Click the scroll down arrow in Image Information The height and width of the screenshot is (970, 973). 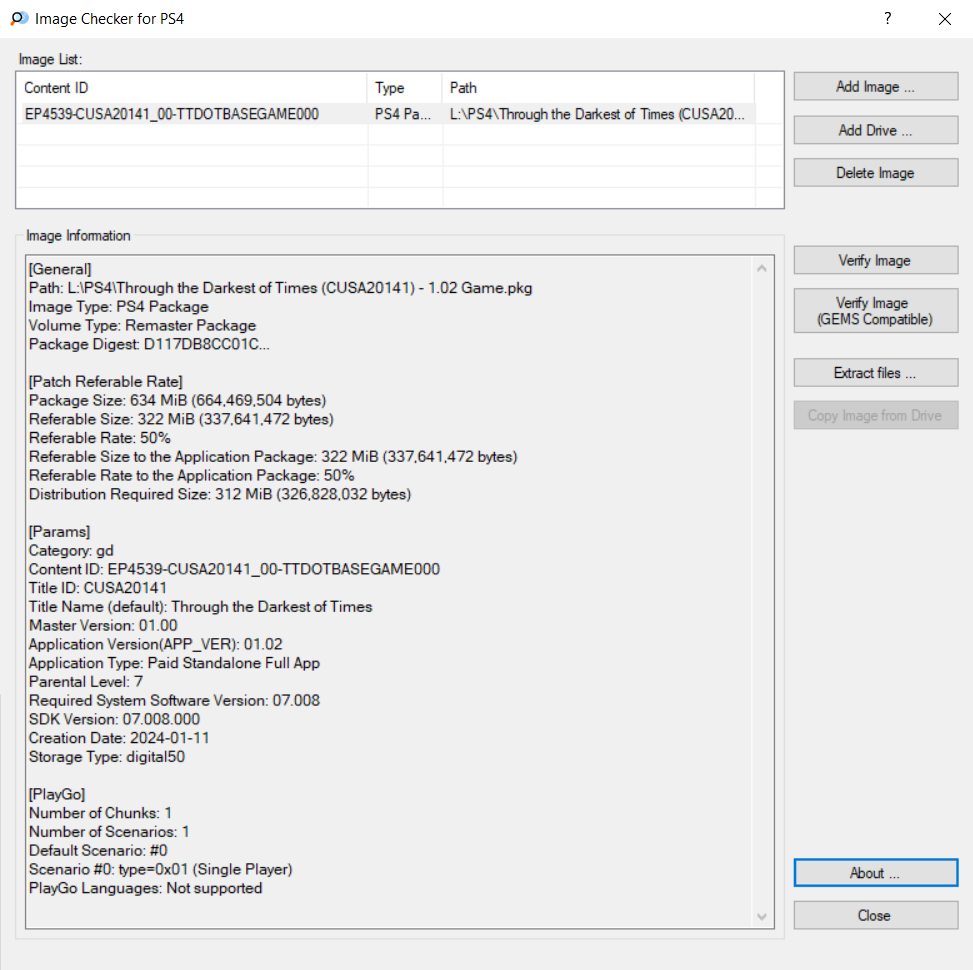tap(762, 917)
